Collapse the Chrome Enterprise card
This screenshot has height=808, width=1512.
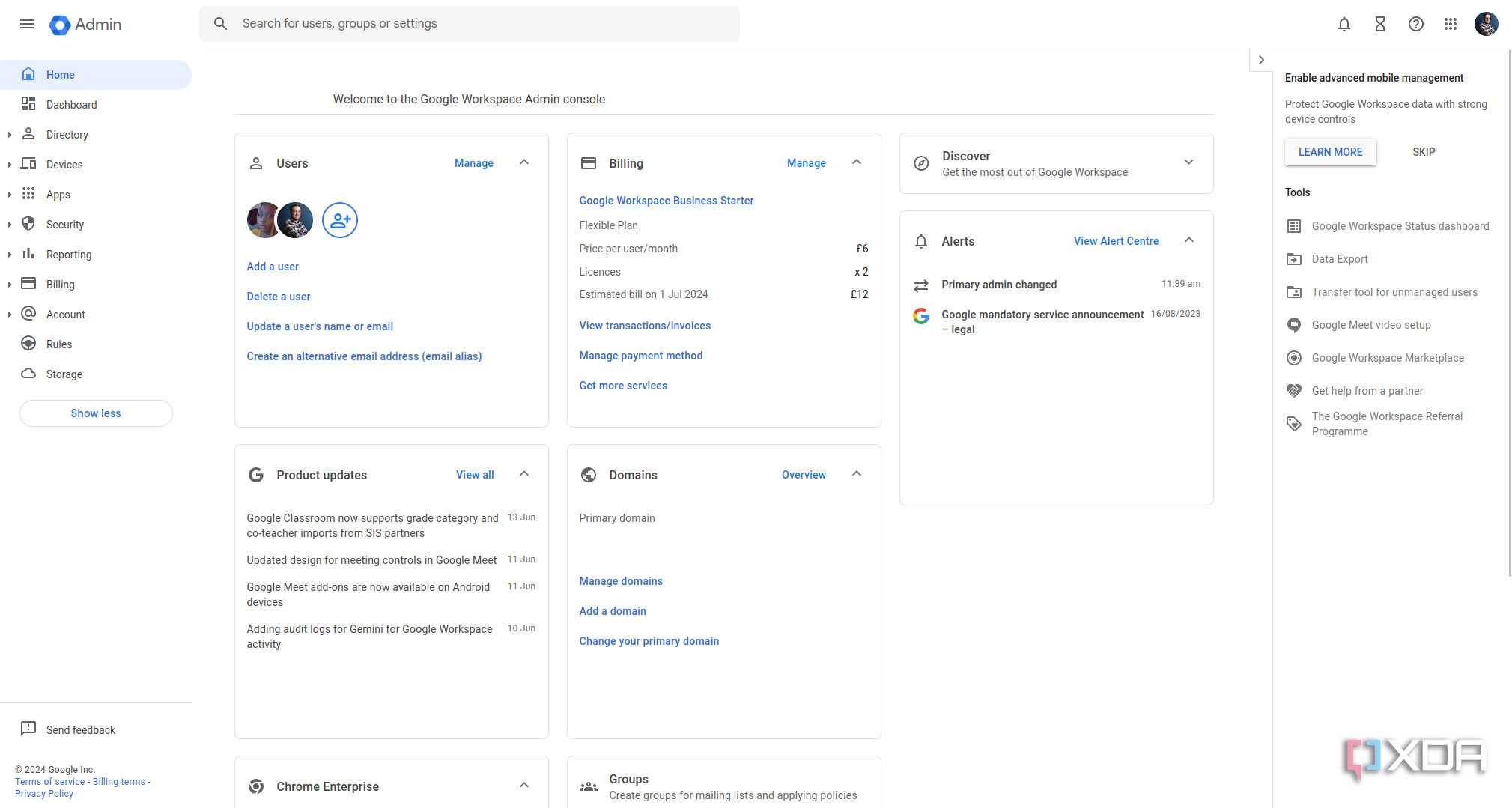tap(524, 786)
